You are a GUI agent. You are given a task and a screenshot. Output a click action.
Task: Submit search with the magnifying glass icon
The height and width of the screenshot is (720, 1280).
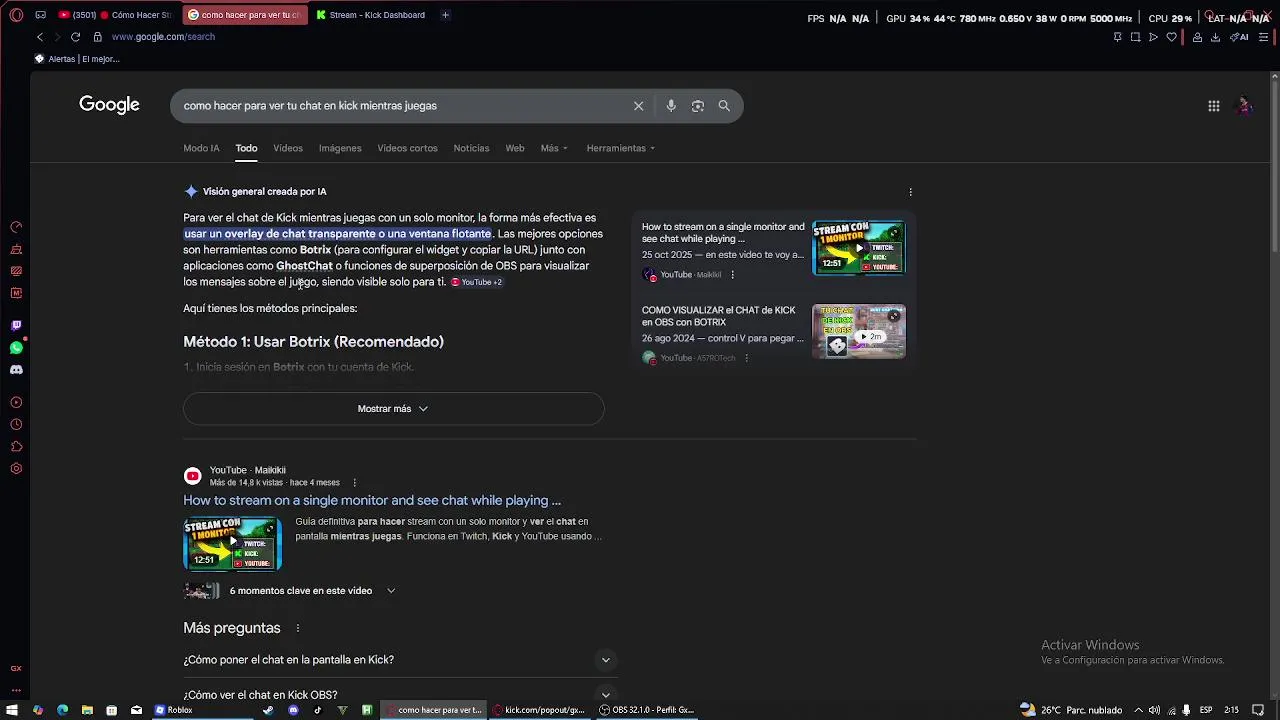click(x=724, y=106)
